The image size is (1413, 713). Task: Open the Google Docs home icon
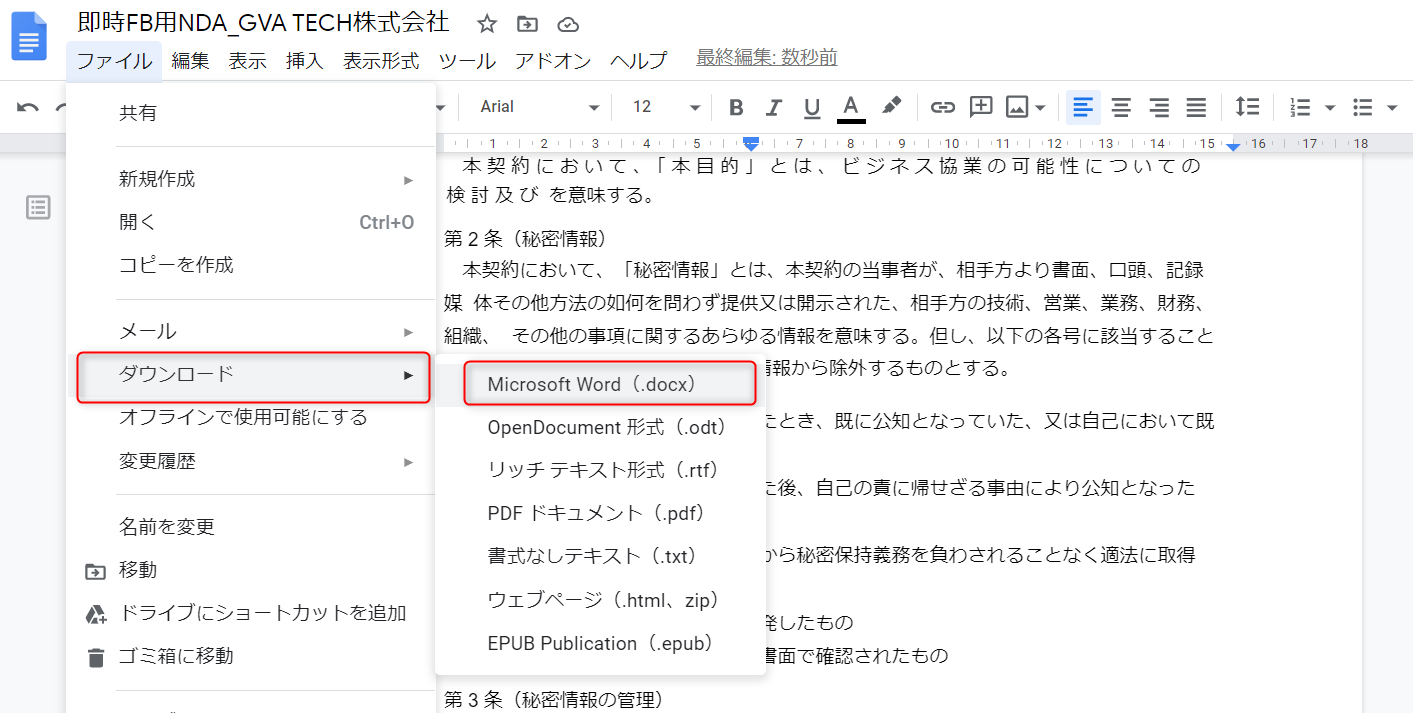[29, 36]
